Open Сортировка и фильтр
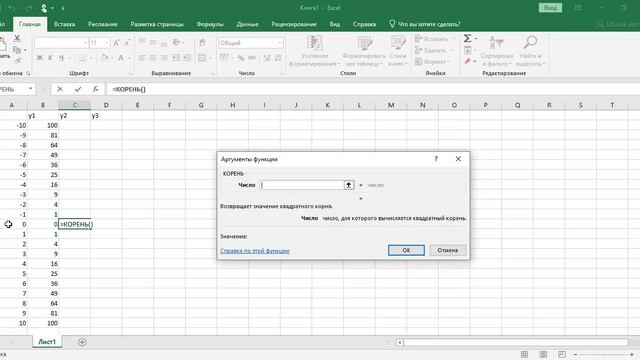Screen dimensions: 640x360 497,51
